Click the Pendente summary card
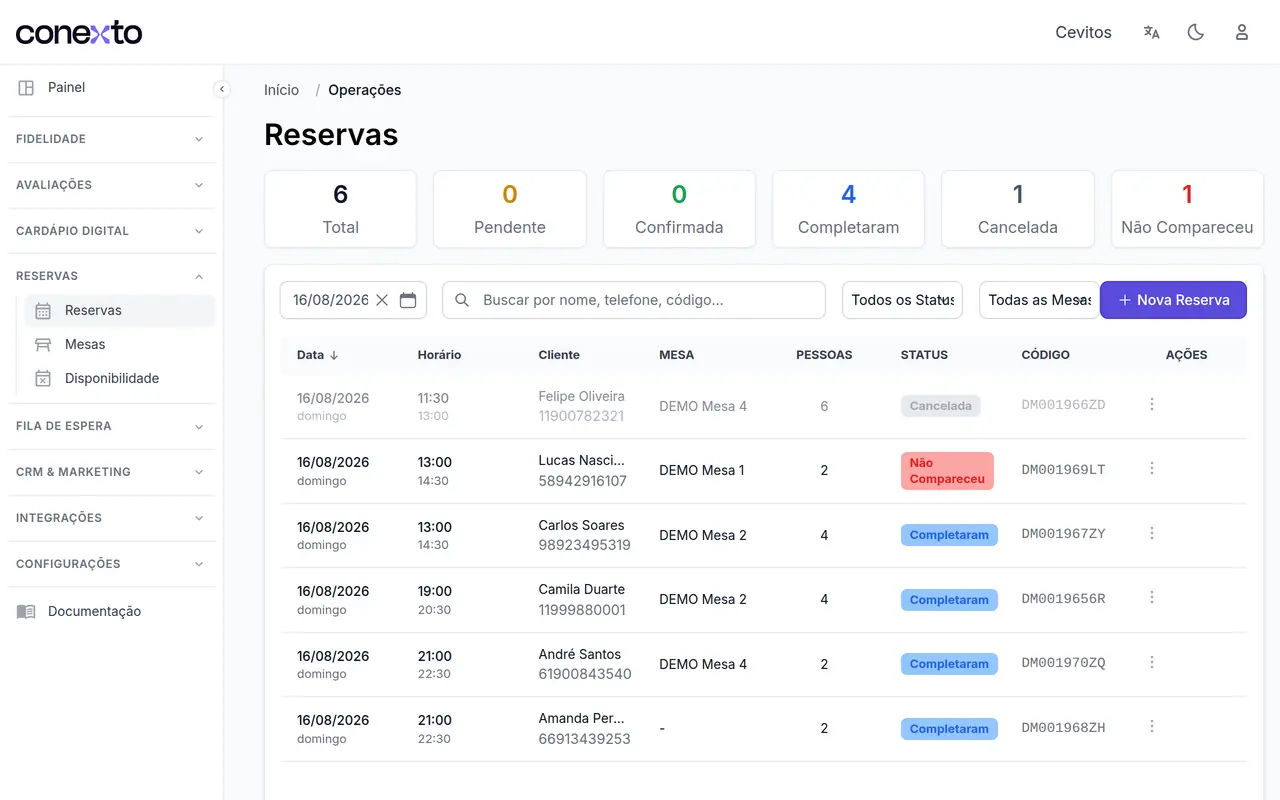 coord(509,209)
